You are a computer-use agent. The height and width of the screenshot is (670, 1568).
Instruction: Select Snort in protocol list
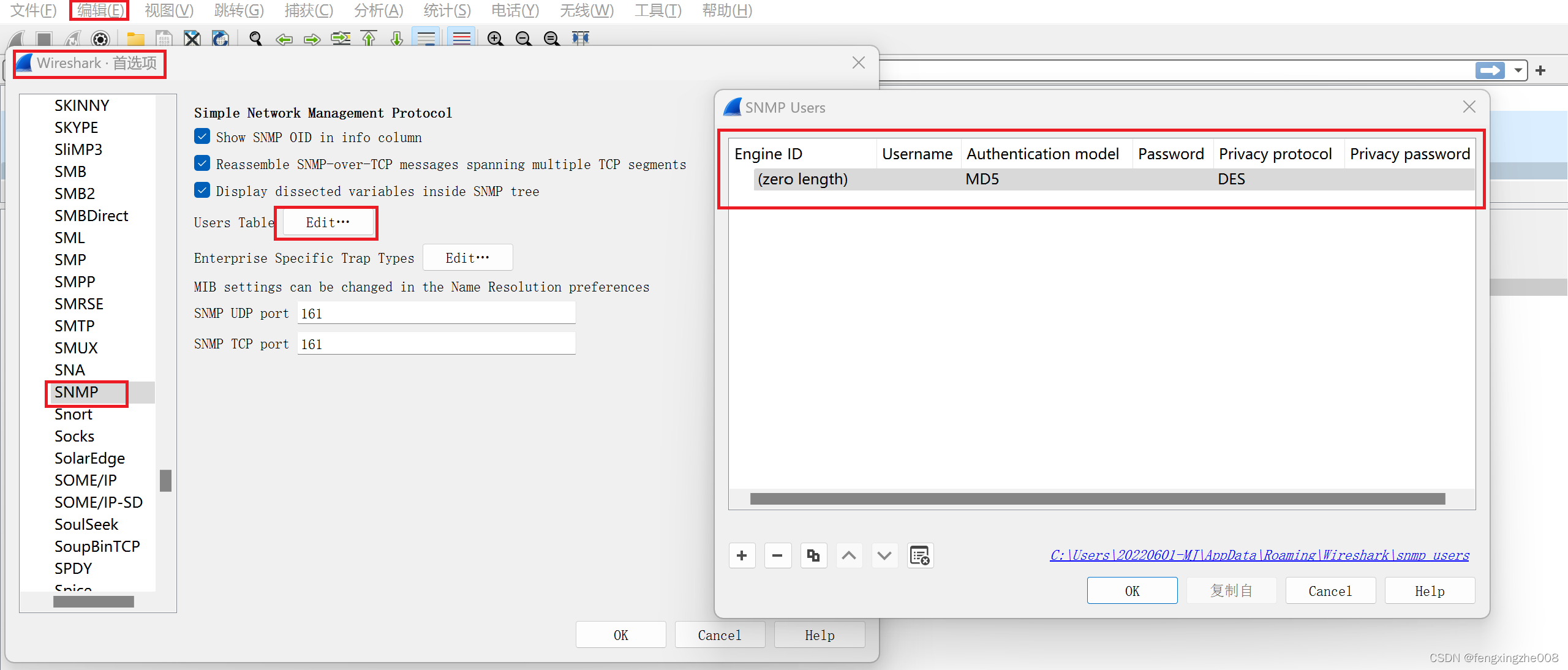[73, 414]
